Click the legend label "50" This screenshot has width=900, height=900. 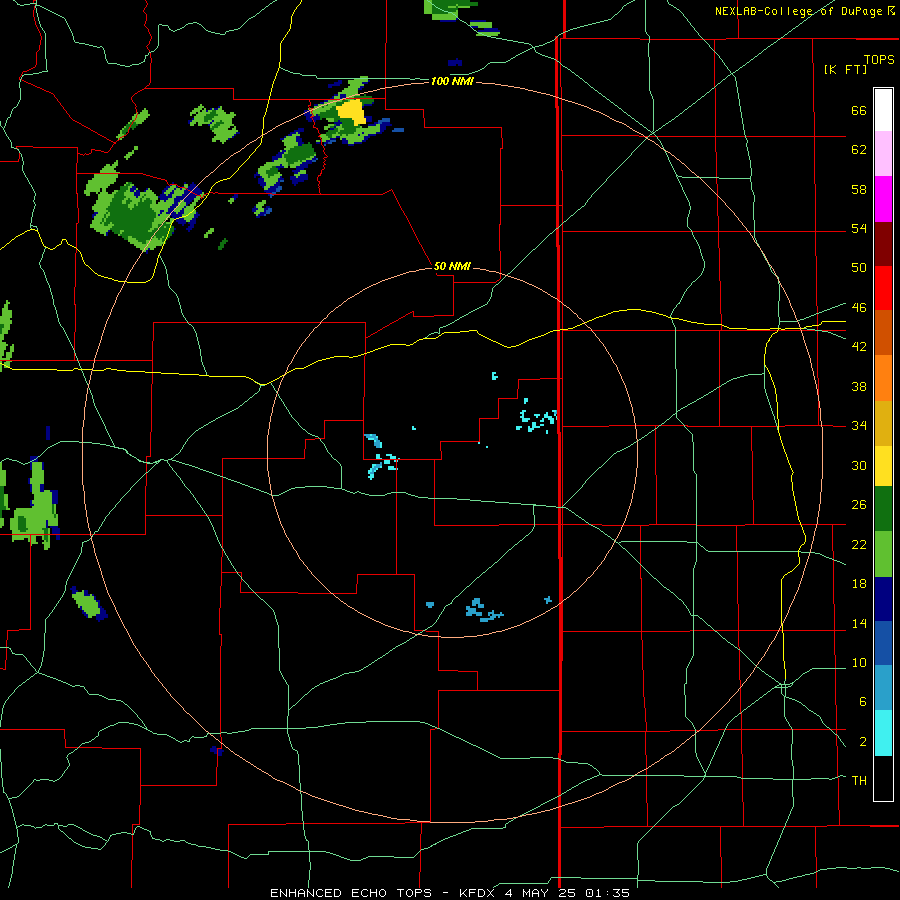pyautogui.click(x=859, y=267)
